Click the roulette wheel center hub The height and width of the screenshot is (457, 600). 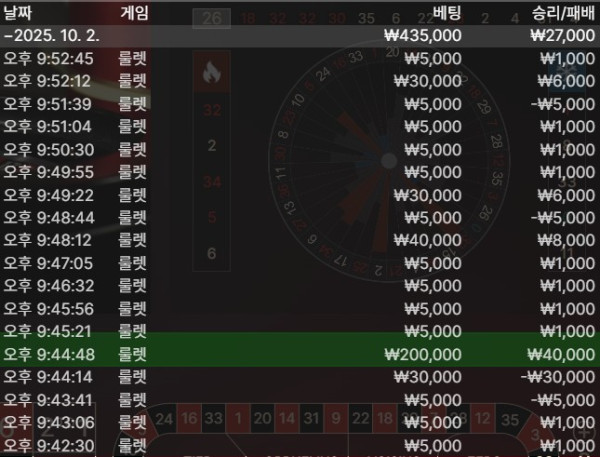(389, 161)
